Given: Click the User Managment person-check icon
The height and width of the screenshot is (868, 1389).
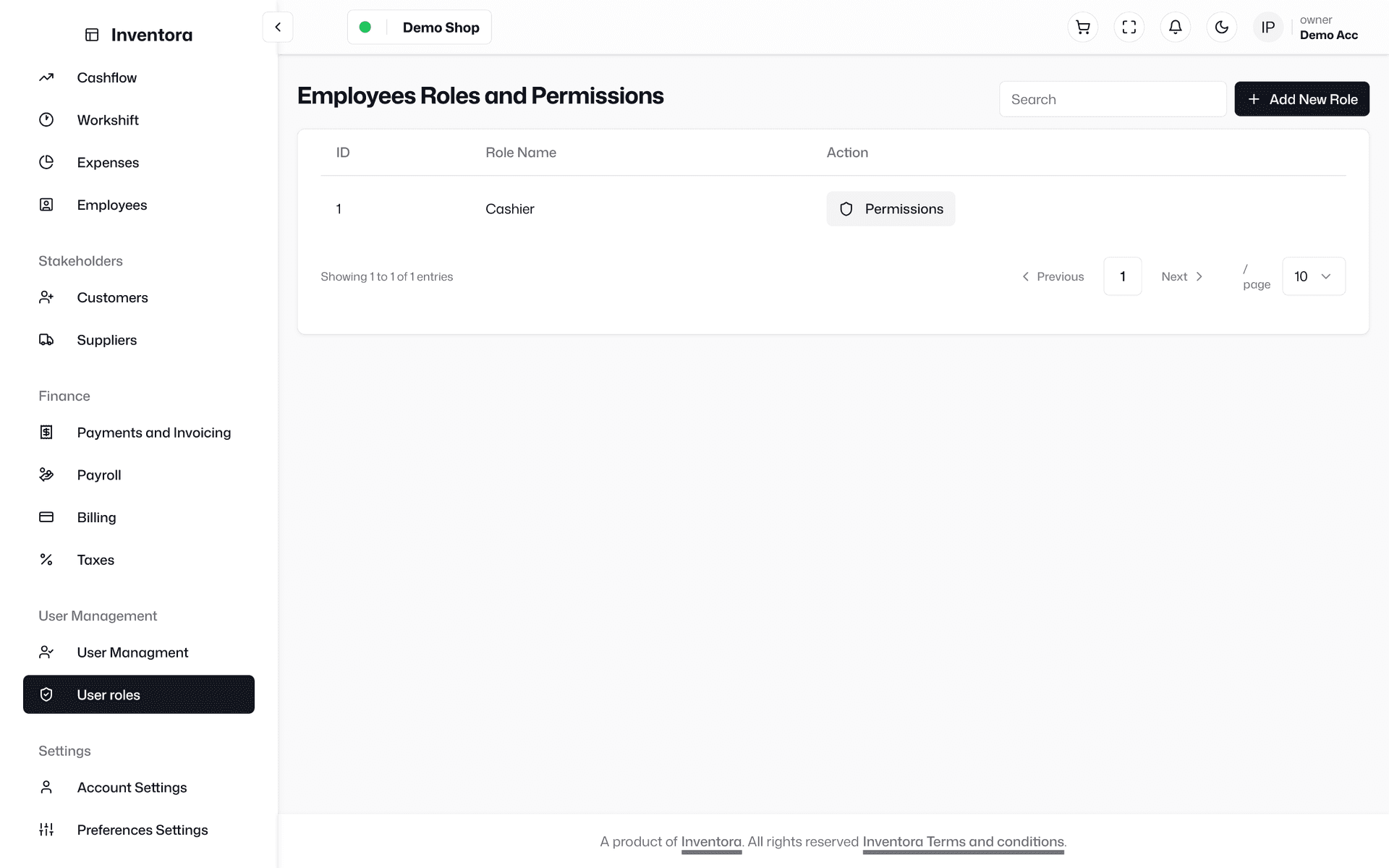Looking at the screenshot, I should tap(46, 652).
